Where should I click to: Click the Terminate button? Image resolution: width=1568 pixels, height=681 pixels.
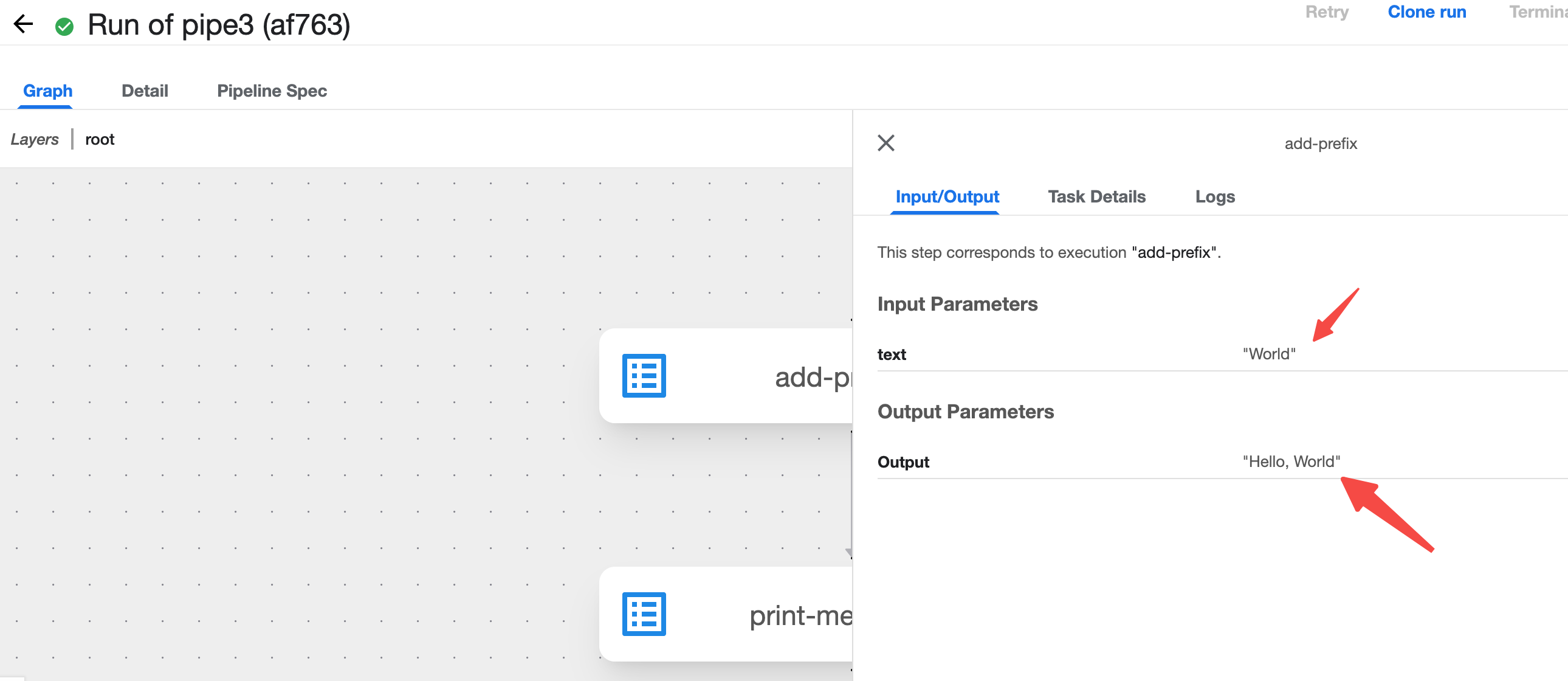(x=1538, y=12)
